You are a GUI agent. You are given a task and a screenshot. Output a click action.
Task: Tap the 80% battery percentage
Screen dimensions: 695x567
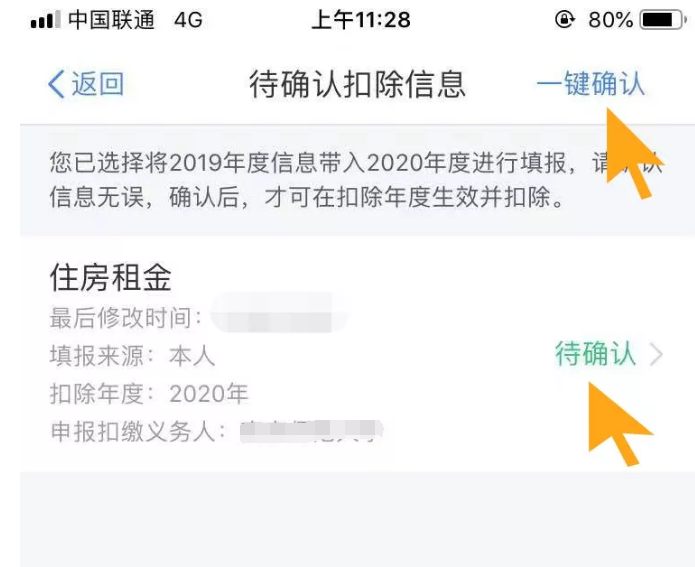(x=610, y=20)
